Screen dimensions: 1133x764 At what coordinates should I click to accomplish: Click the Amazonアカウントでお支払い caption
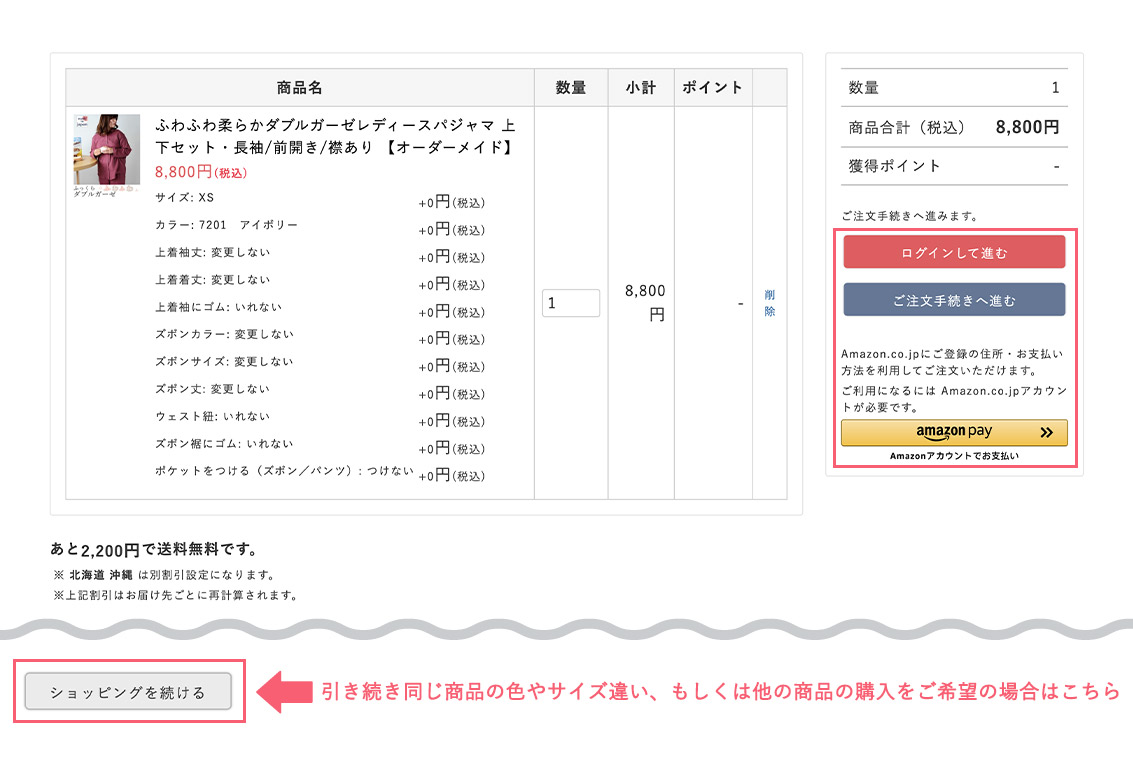(x=954, y=456)
